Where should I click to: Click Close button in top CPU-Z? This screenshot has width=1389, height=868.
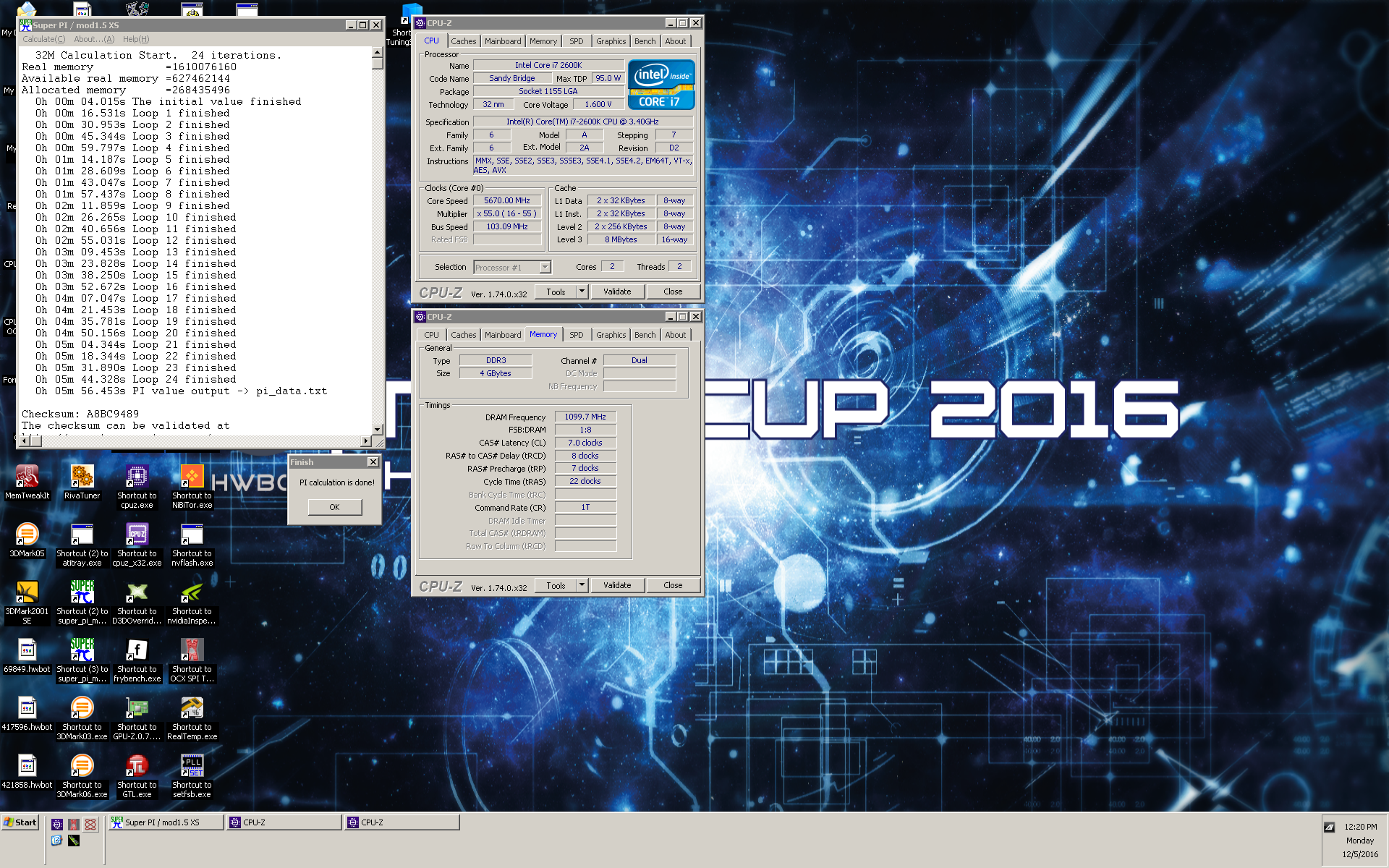pyautogui.click(x=673, y=292)
